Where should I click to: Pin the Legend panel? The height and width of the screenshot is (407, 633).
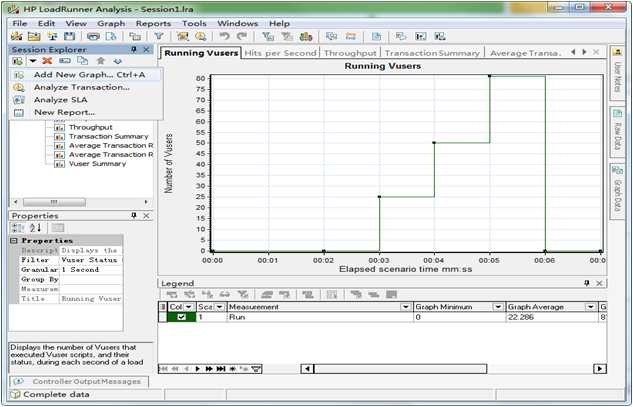(x=587, y=283)
